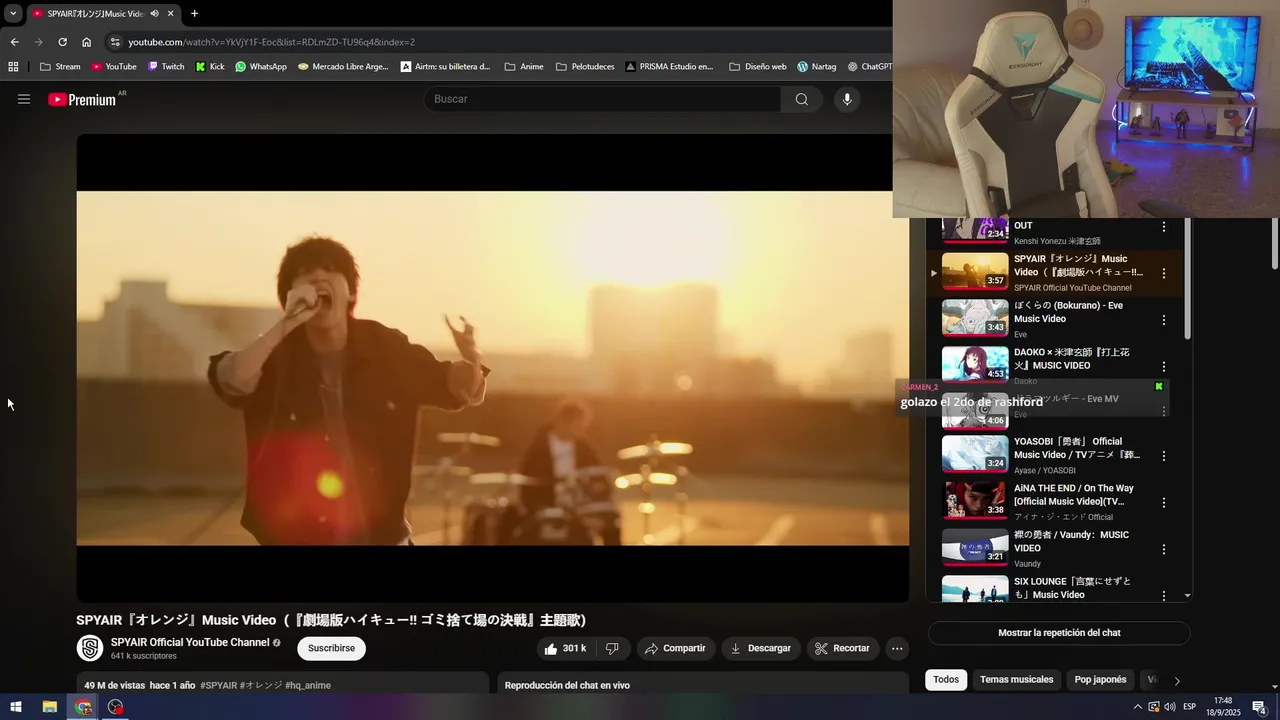Click the Chrome address bar URL
1280x720 pixels.
(271, 42)
